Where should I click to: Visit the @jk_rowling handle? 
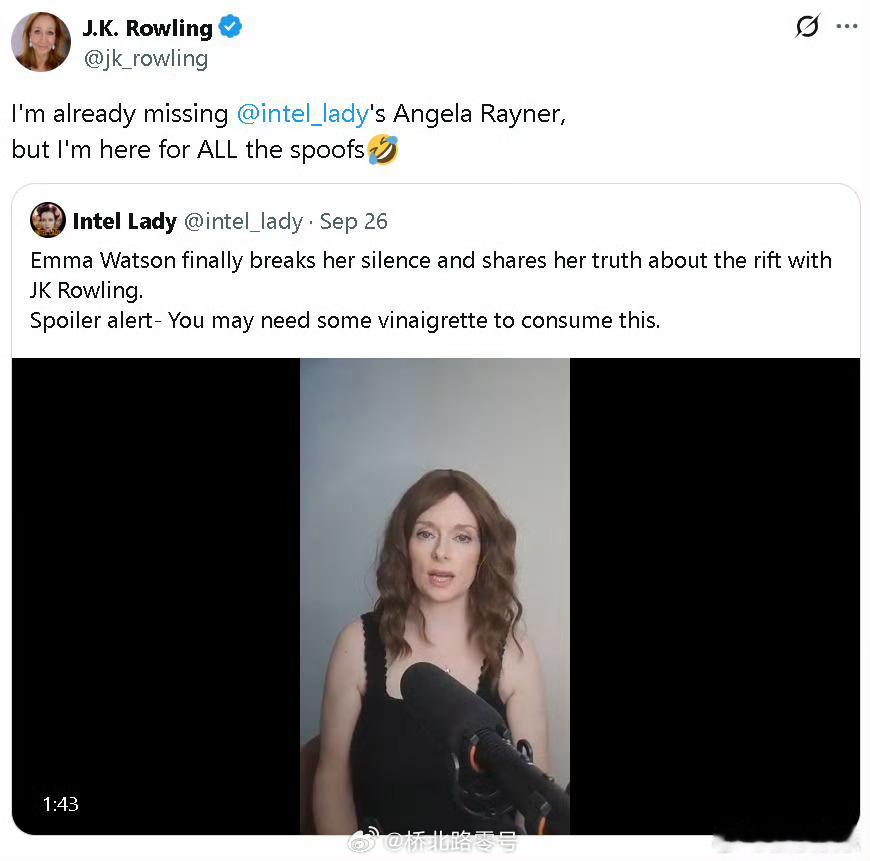pyautogui.click(x=146, y=59)
